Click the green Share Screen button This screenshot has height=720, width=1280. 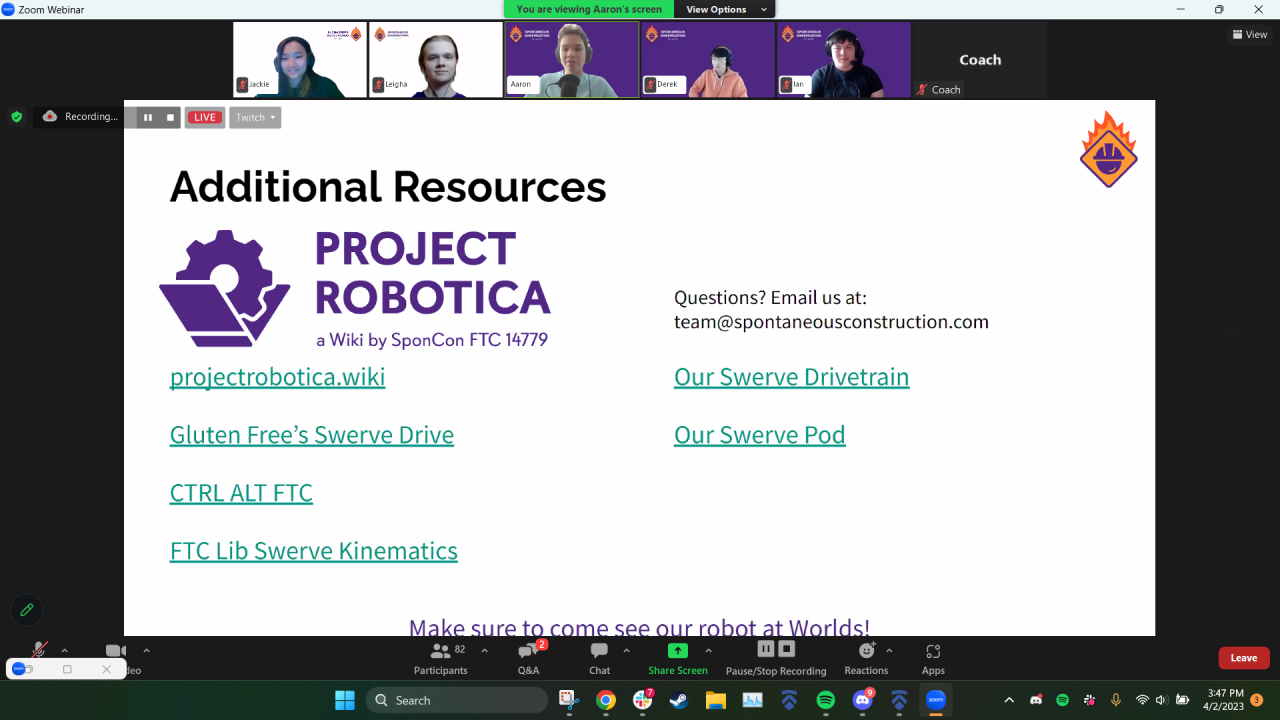[x=678, y=659]
